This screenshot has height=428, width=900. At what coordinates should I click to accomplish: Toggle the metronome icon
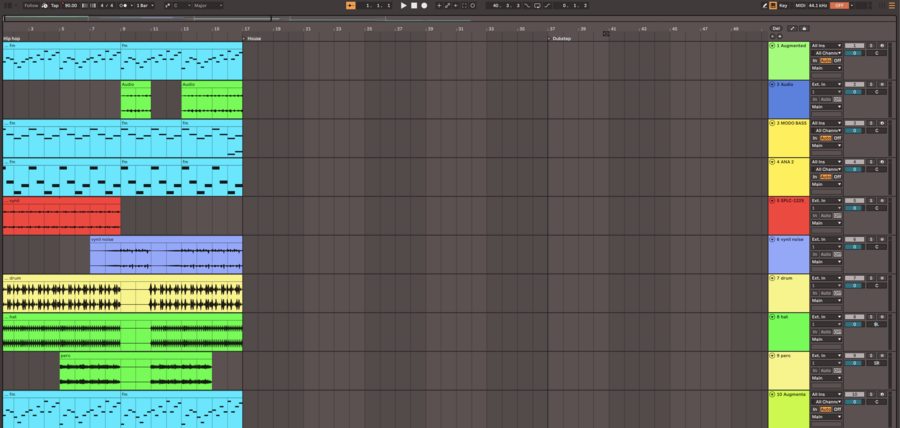[x=124, y=6]
